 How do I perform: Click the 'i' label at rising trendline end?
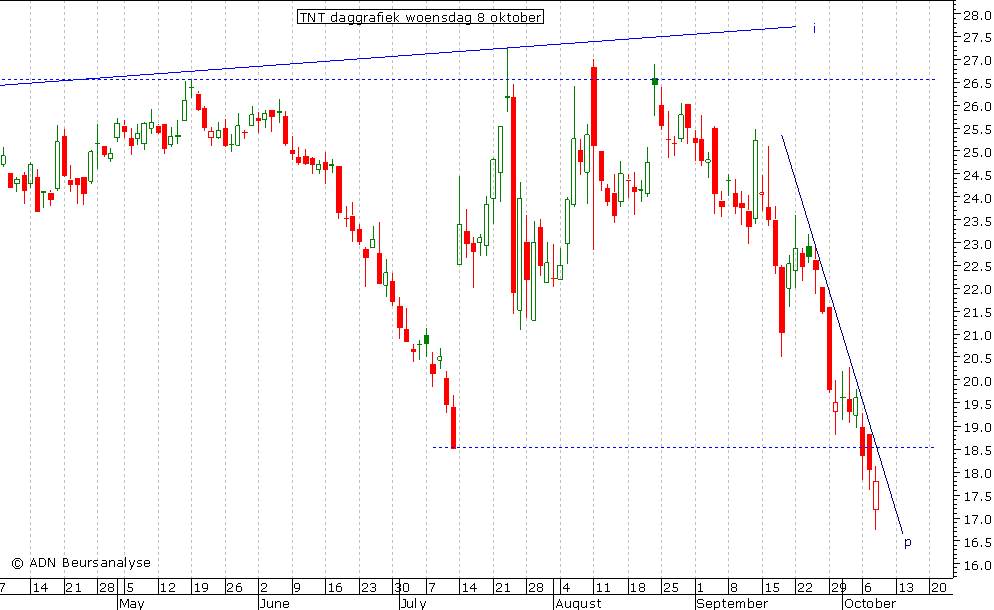pyautogui.click(x=814, y=29)
